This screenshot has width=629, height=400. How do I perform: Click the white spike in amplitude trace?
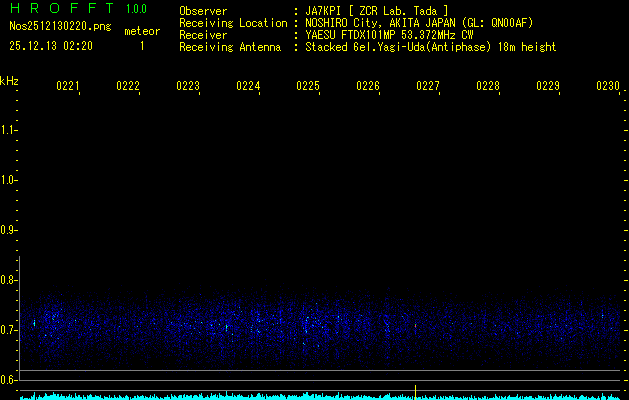(415, 391)
